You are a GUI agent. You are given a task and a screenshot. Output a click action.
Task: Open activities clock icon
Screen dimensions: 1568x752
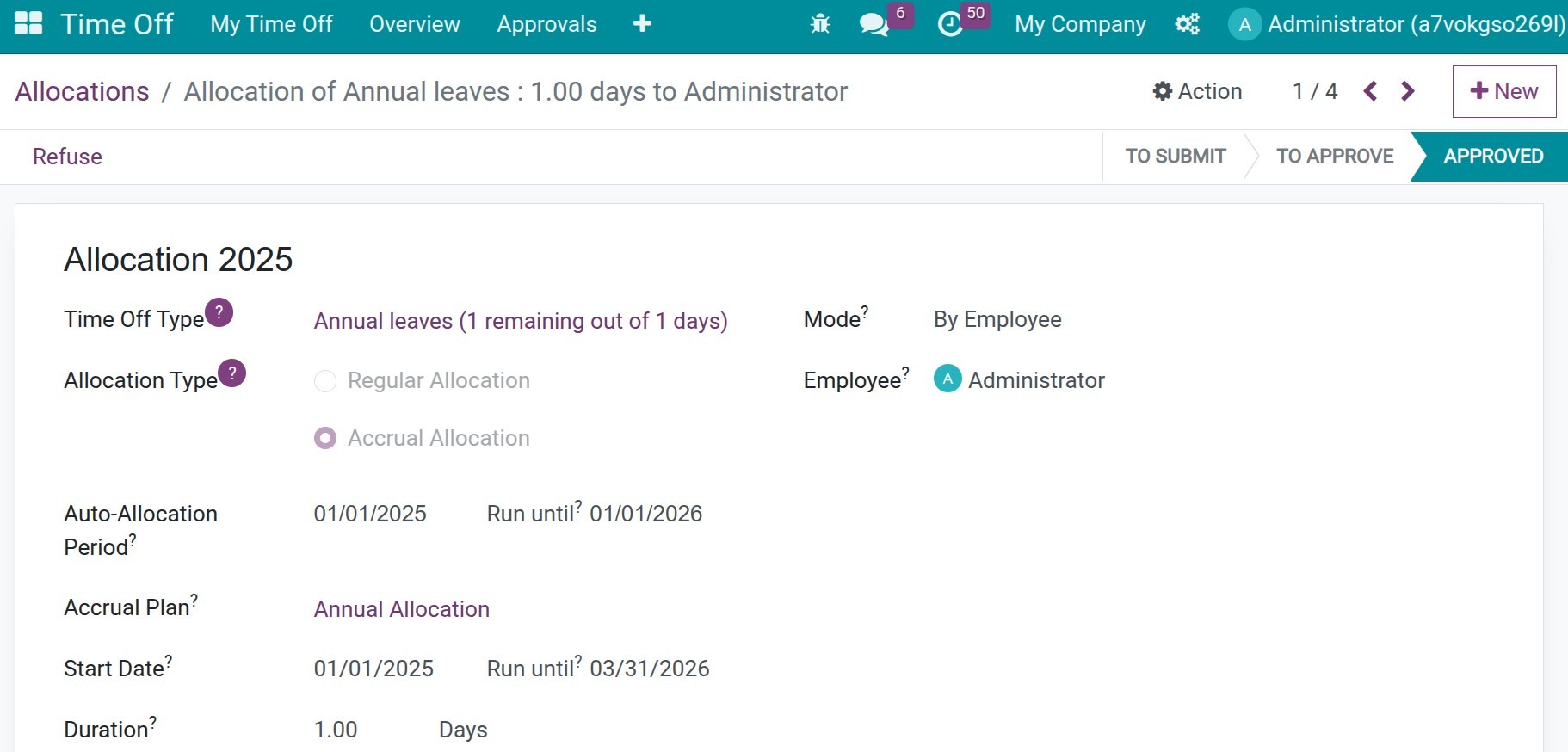click(950, 24)
